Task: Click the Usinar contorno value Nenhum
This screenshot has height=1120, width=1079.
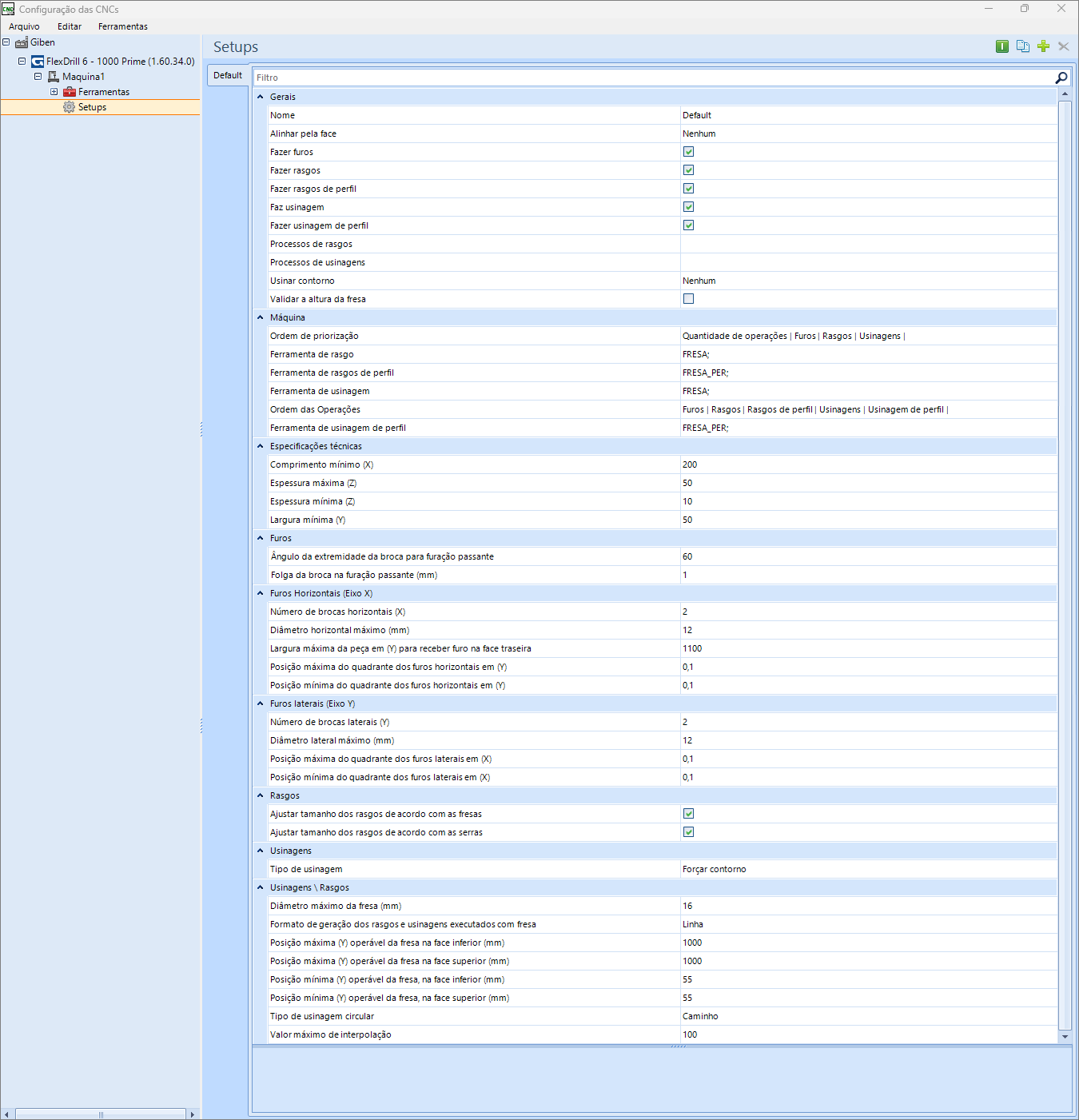Action: (869, 281)
